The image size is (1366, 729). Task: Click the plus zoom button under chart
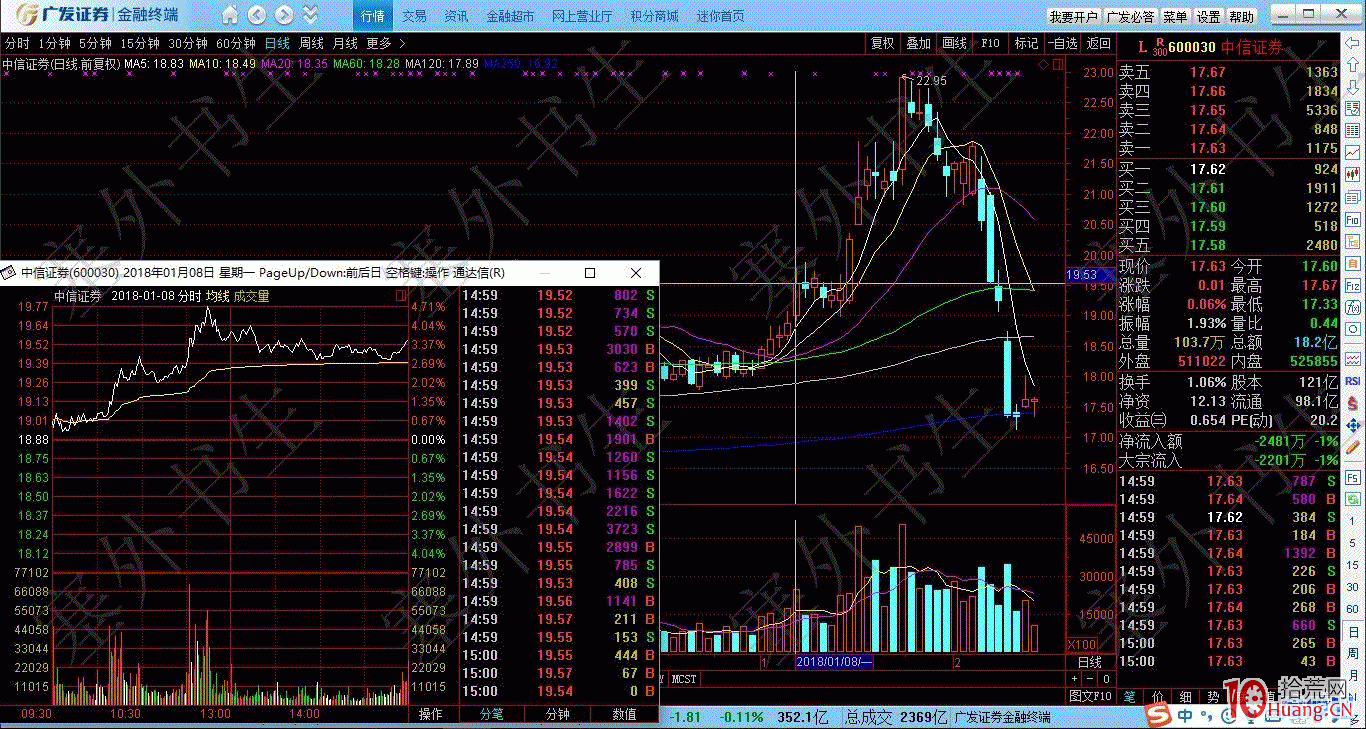coord(1075,679)
